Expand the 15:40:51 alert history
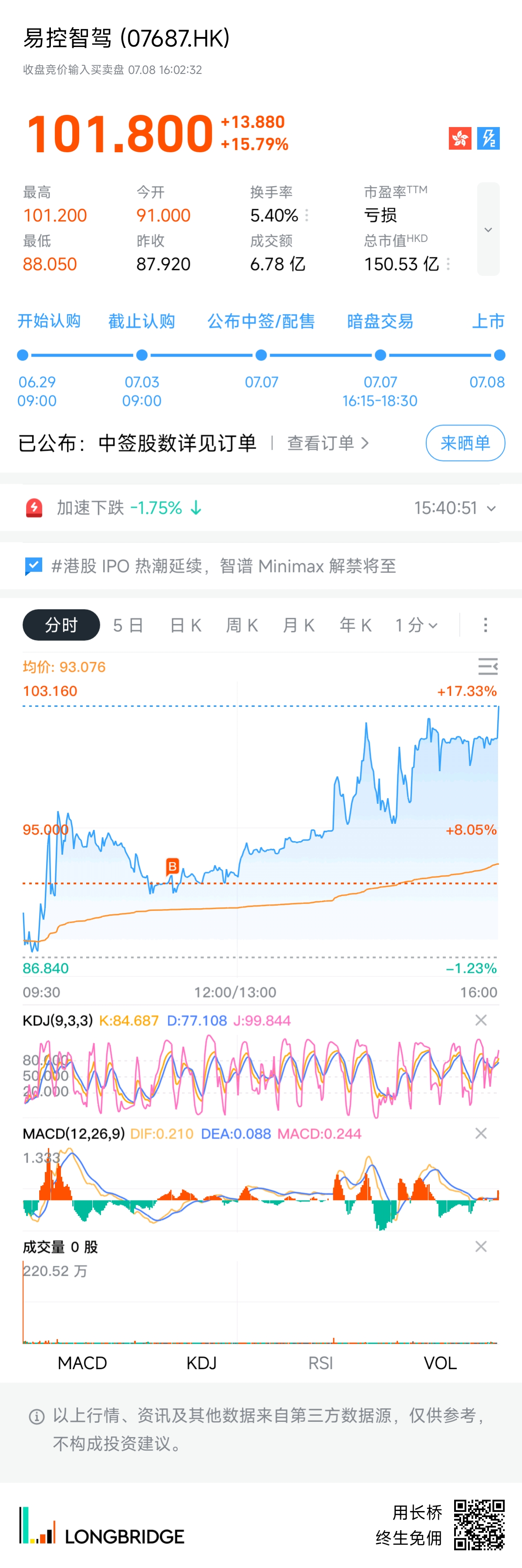The width and height of the screenshot is (522, 1568). (x=455, y=508)
